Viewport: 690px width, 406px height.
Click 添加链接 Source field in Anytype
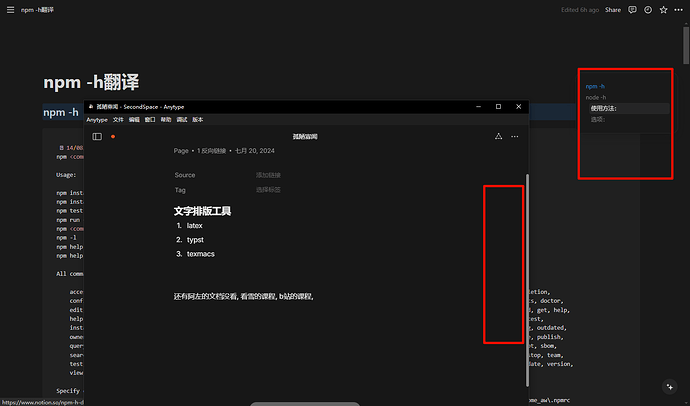pyautogui.click(x=268, y=175)
